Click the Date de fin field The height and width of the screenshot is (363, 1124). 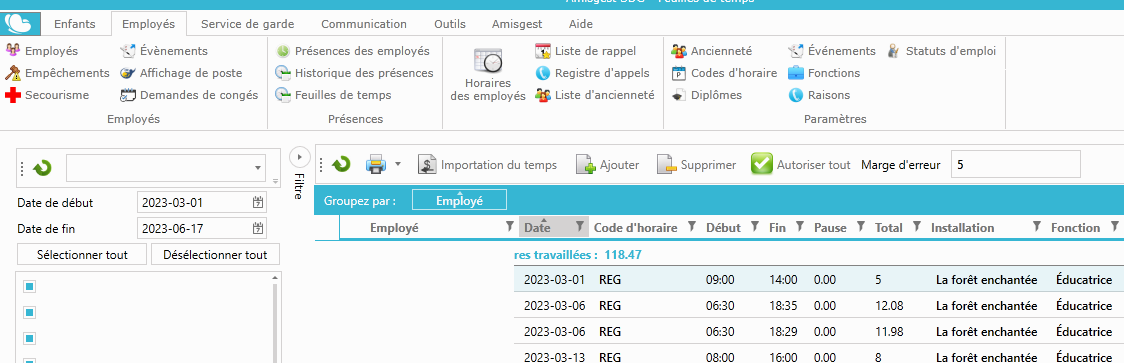coord(201,229)
